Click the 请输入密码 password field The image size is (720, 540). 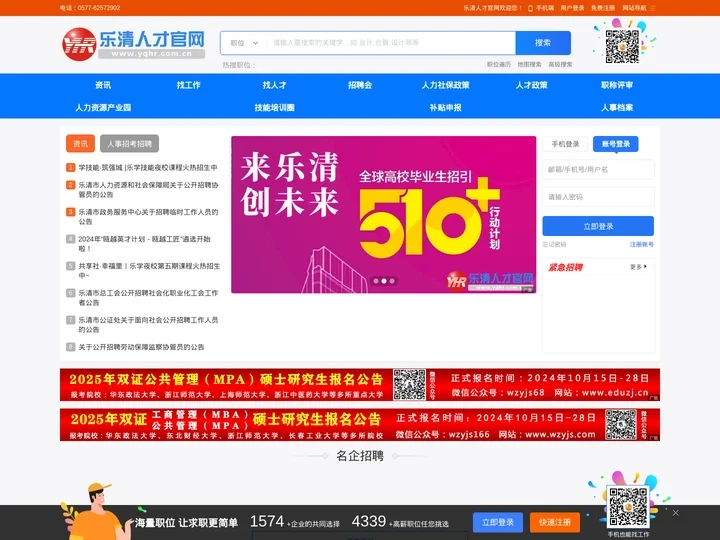point(598,197)
